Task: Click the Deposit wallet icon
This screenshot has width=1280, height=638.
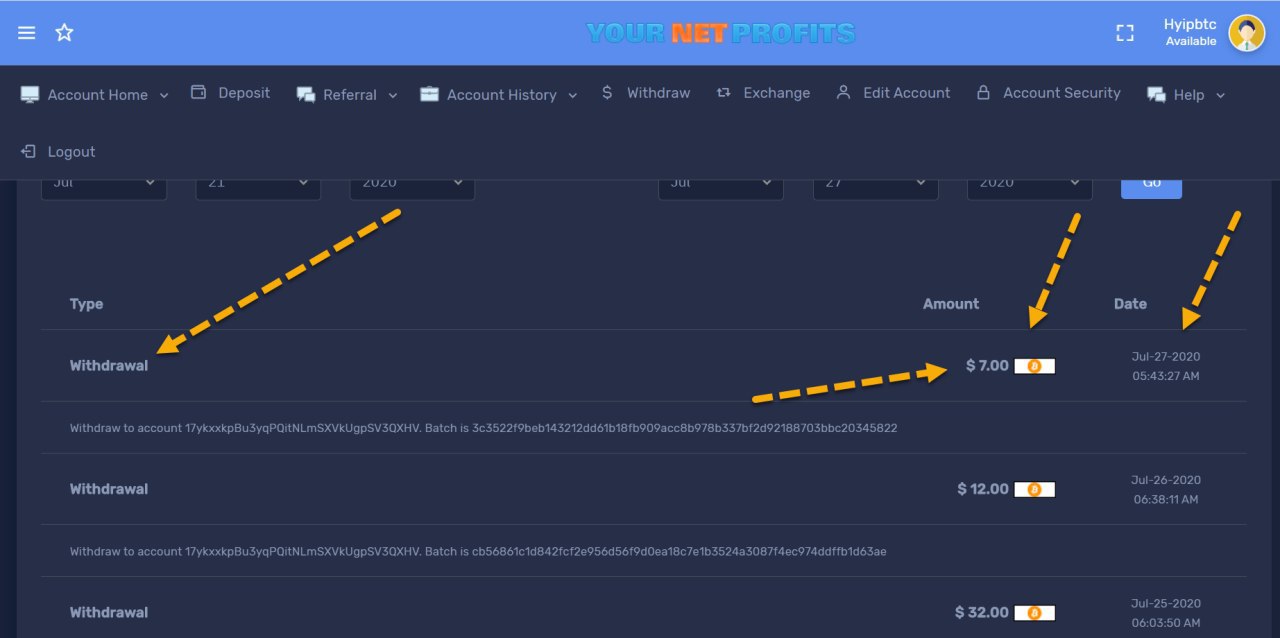Action: point(198,92)
